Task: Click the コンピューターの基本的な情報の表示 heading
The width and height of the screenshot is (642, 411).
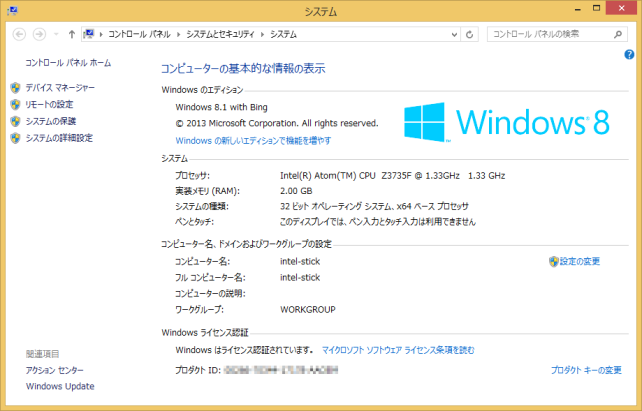Action: point(243,68)
